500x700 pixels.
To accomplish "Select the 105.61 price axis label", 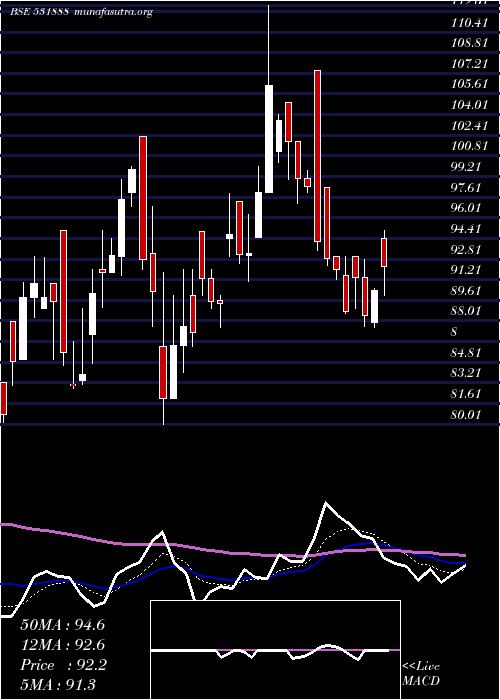I will click(469, 84).
